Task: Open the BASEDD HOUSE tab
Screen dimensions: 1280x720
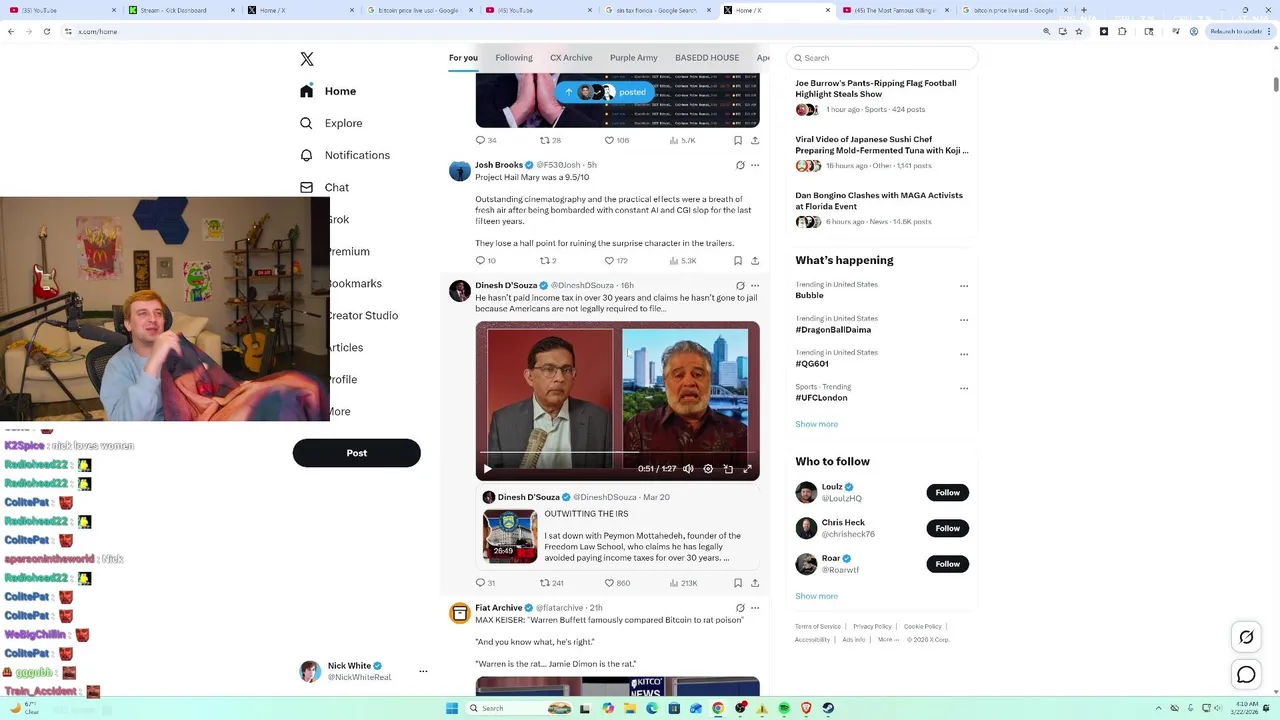Action: [707, 58]
